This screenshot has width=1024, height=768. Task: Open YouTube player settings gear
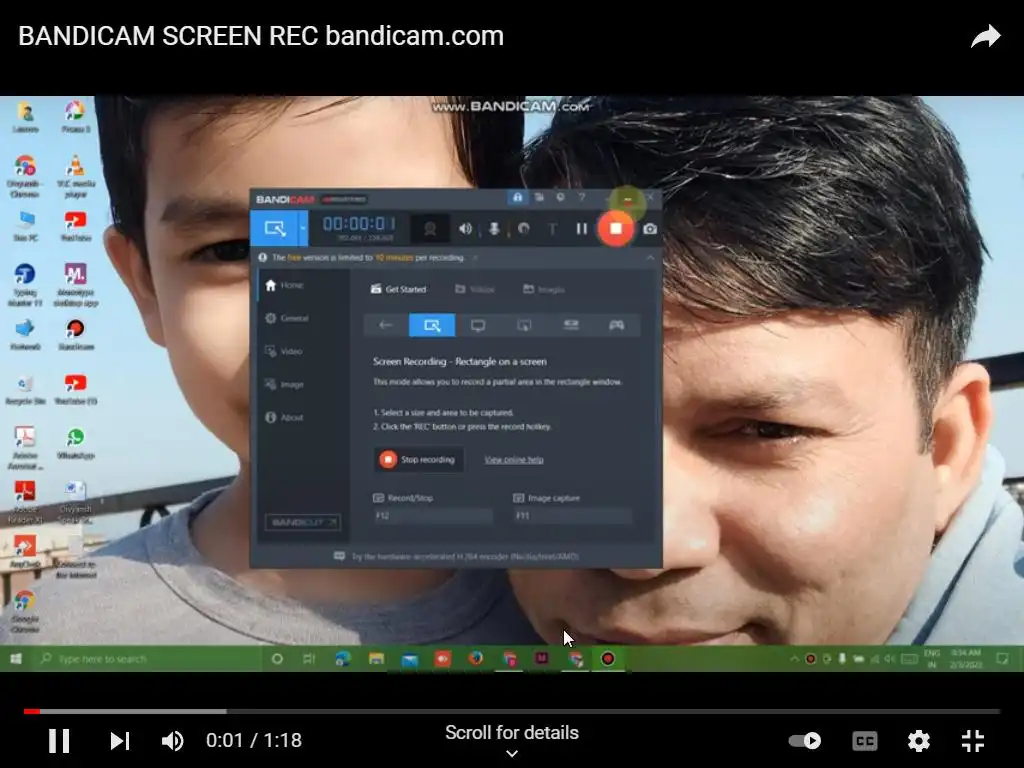(x=918, y=741)
